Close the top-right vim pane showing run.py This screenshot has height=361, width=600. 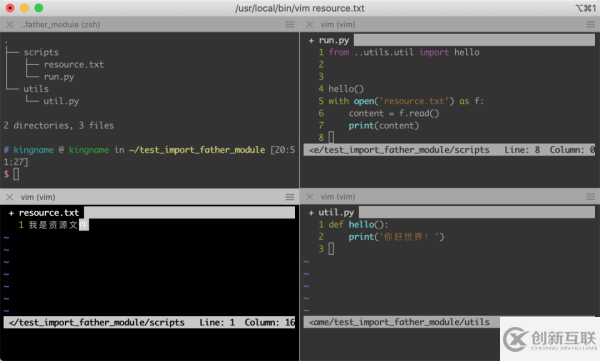click(x=310, y=25)
